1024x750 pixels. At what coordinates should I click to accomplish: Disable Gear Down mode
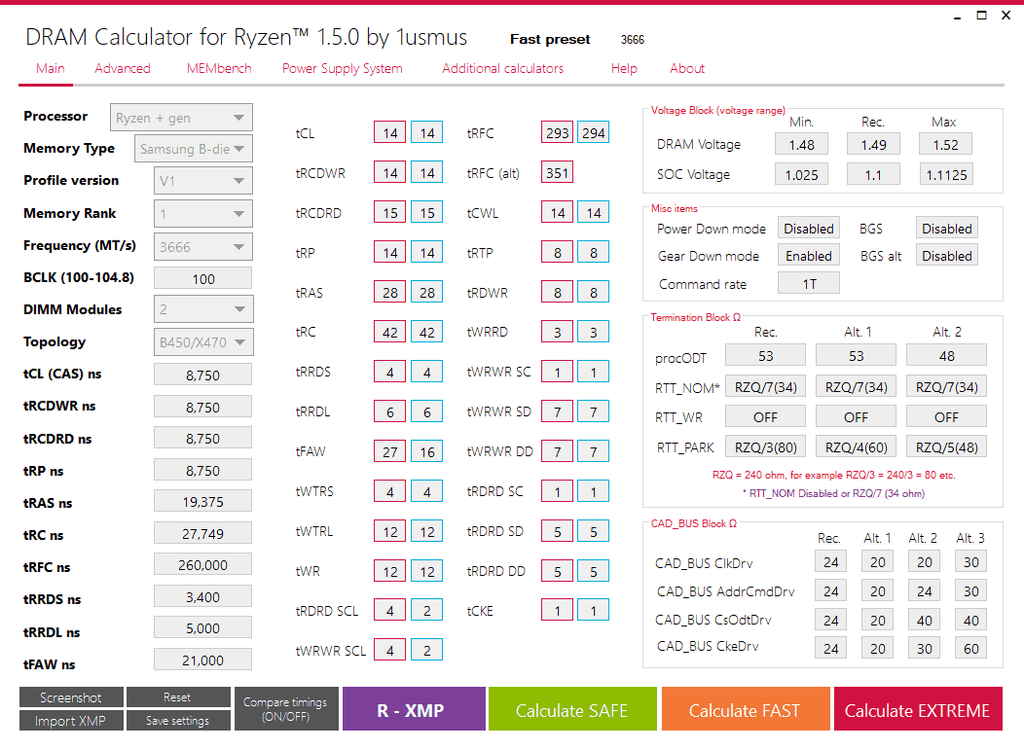coord(808,255)
